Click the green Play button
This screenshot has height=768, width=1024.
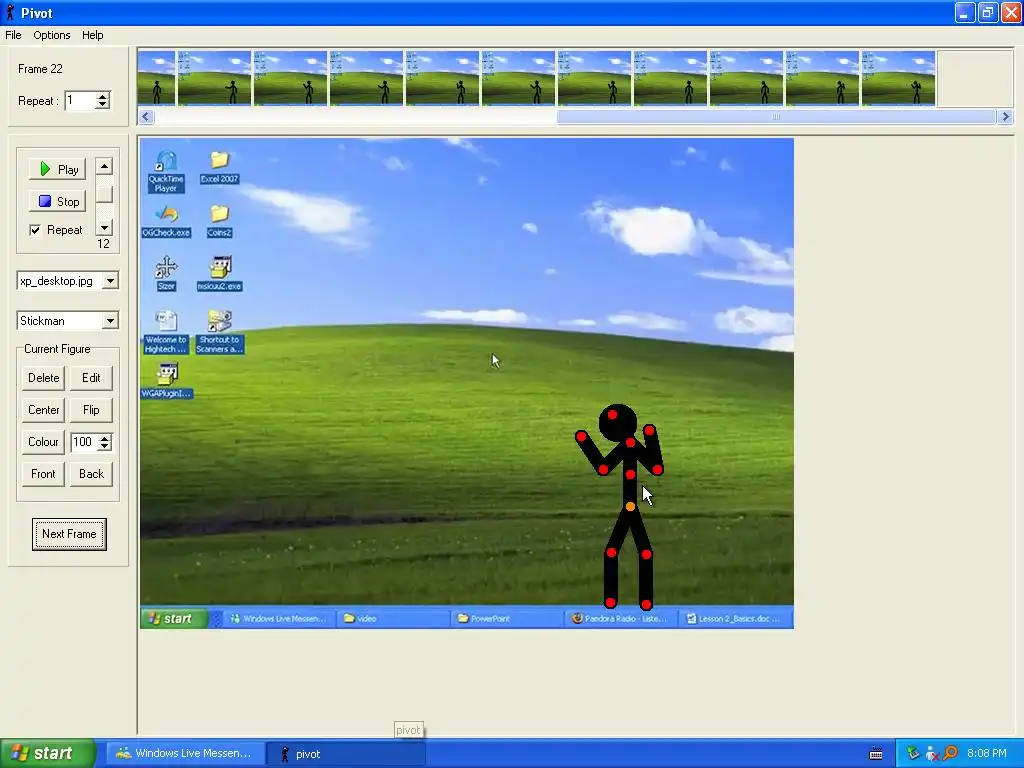[x=57, y=170]
